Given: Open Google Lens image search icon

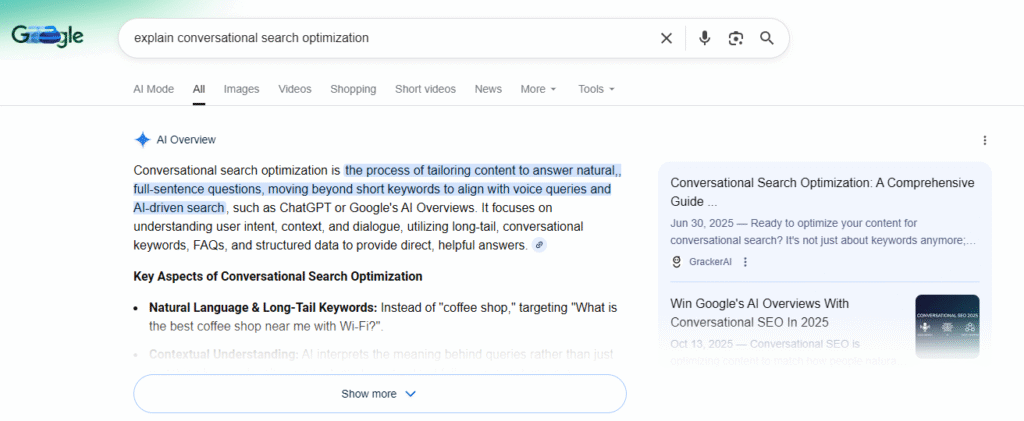Looking at the screenshot, I should tap(736, 38).
